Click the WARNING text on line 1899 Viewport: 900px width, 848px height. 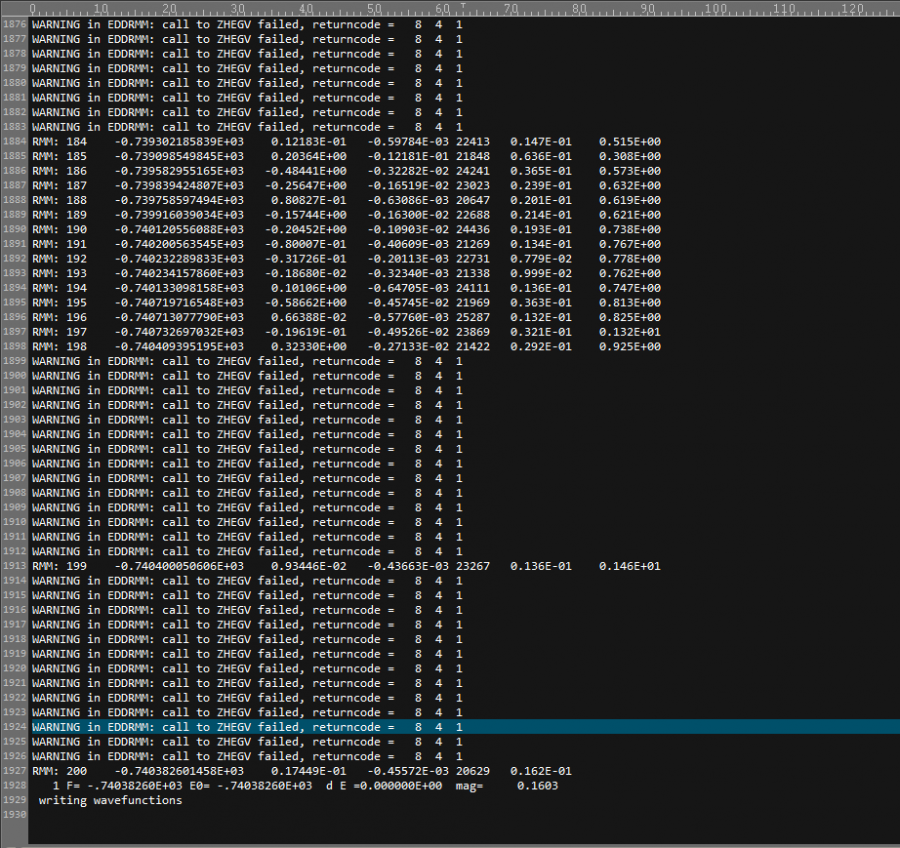(247, 361)
